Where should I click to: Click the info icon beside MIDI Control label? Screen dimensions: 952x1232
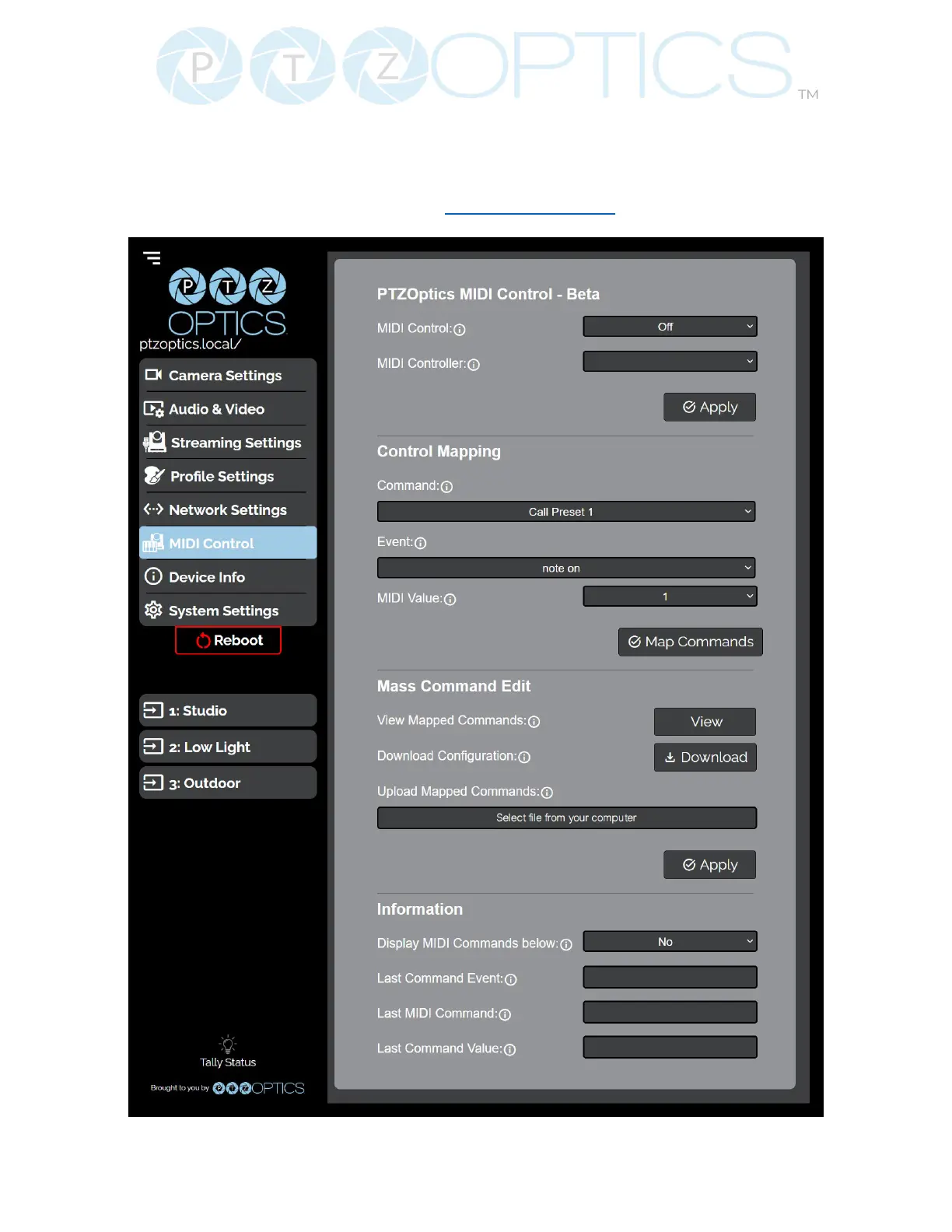pyautogui.click(x=460, y=330)
